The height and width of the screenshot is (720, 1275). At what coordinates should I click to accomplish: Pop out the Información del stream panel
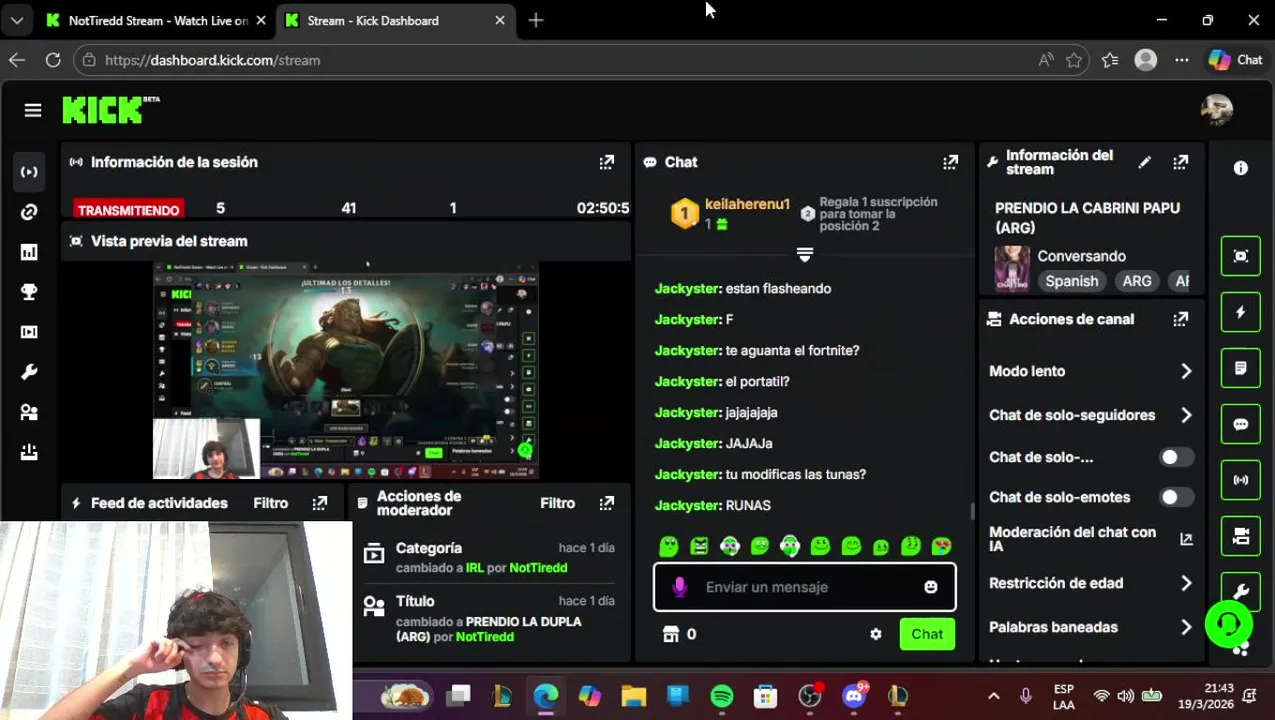1181,162
